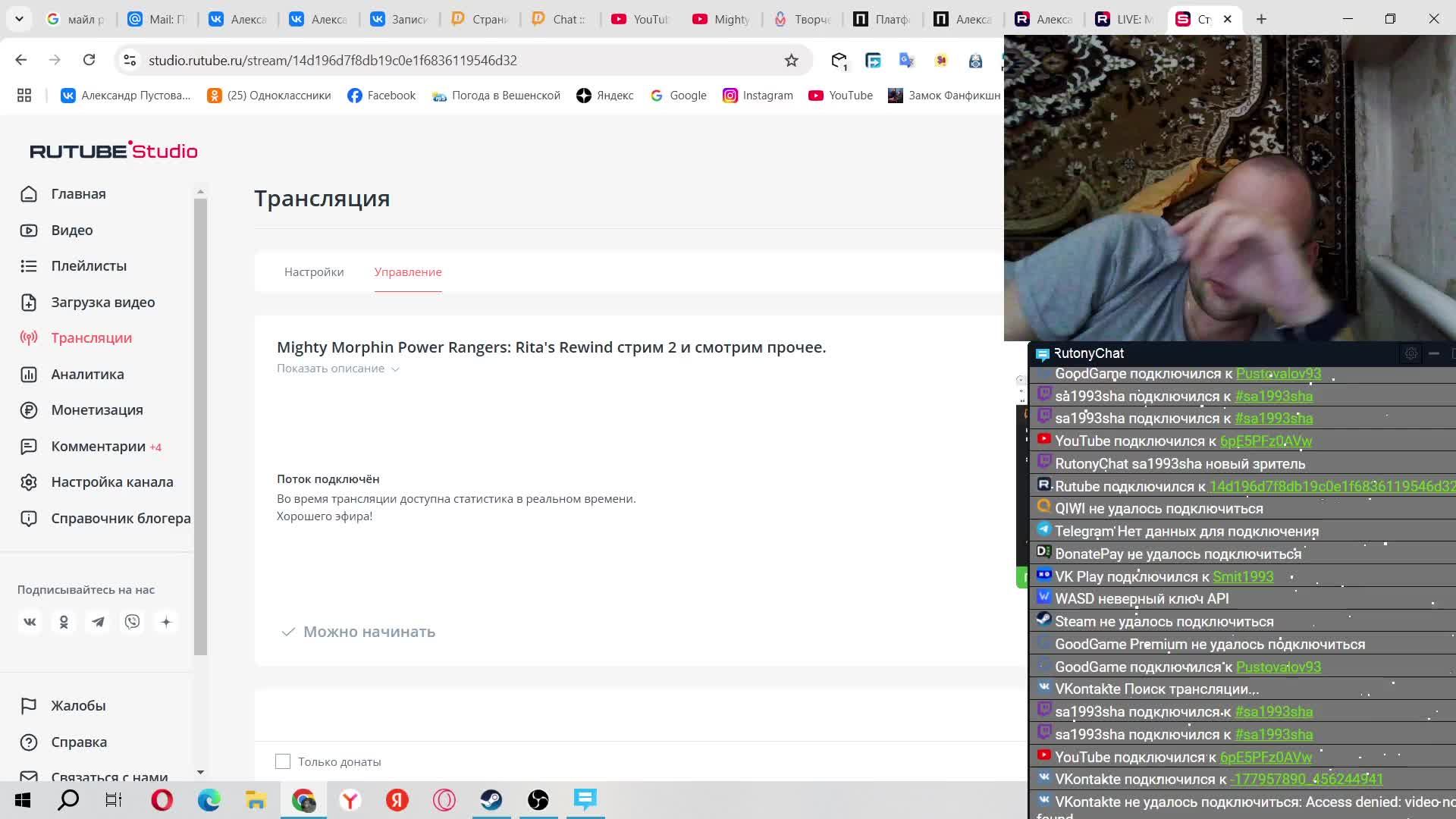Viewport: 1456px width, 819px height.
Task: Open Комментарии in the sidebar
Action: pos(98,447)
